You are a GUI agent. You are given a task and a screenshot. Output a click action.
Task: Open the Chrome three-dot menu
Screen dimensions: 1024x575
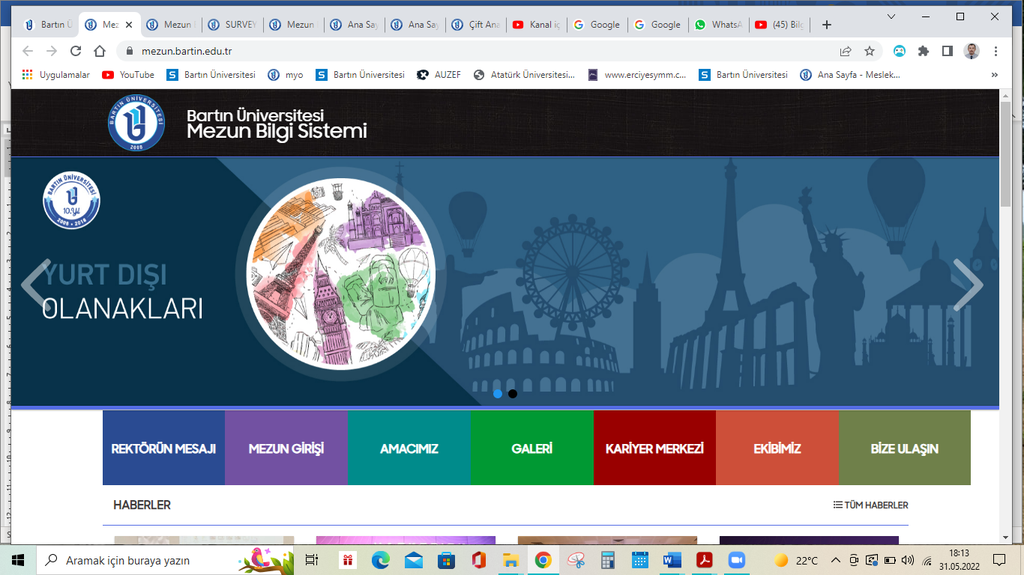[x=996, y=51]
